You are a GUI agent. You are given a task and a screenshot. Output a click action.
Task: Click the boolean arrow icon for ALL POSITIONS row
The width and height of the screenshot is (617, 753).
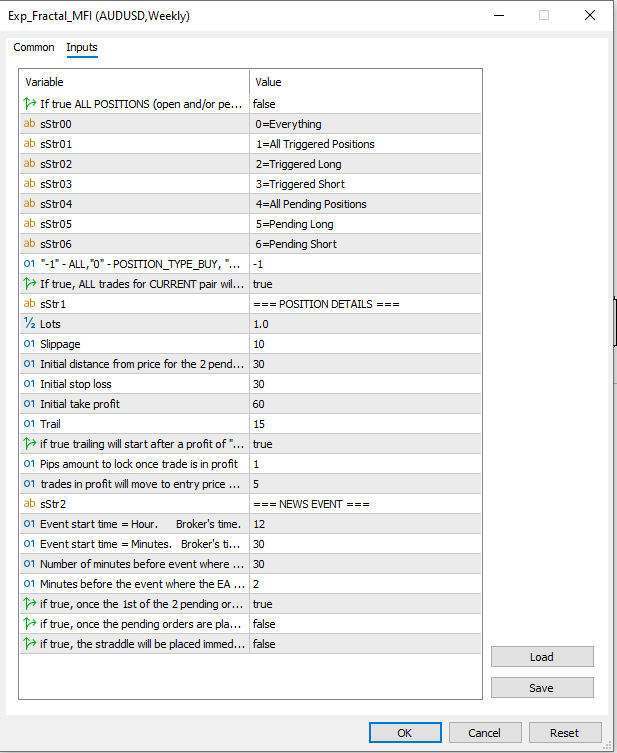pos(29,104)
